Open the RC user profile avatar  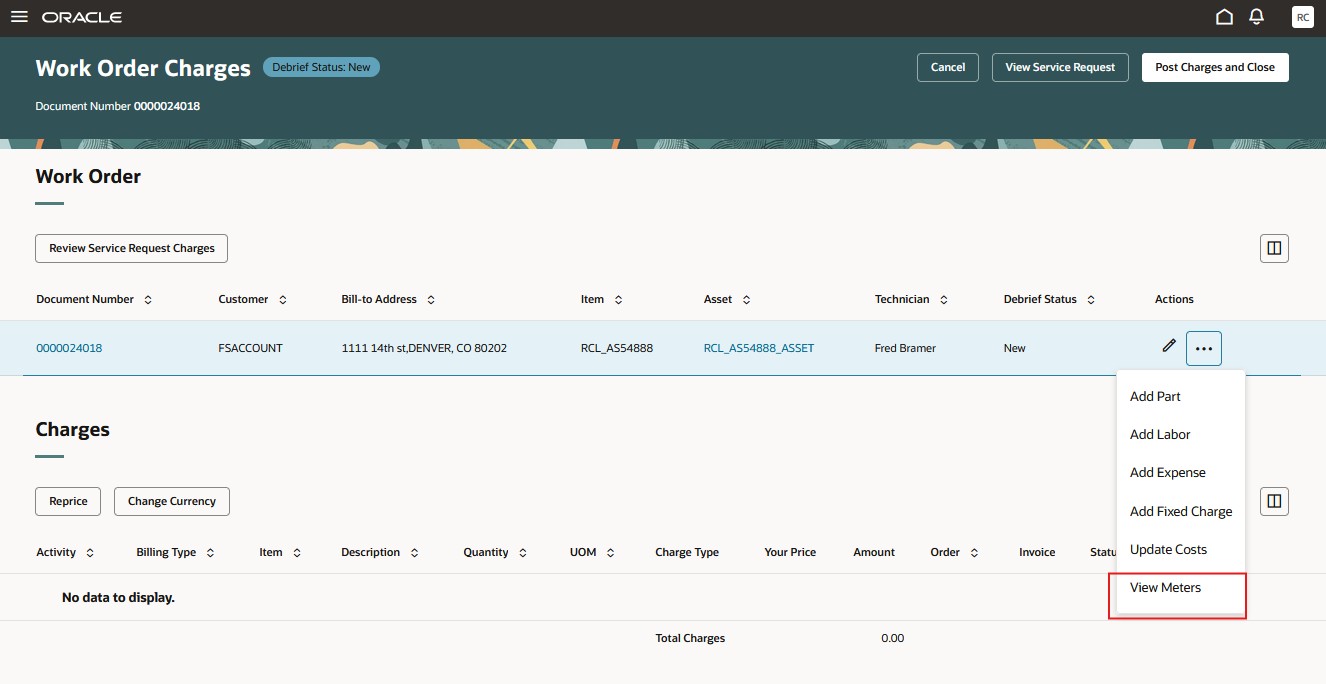(x=1302, y=17)
